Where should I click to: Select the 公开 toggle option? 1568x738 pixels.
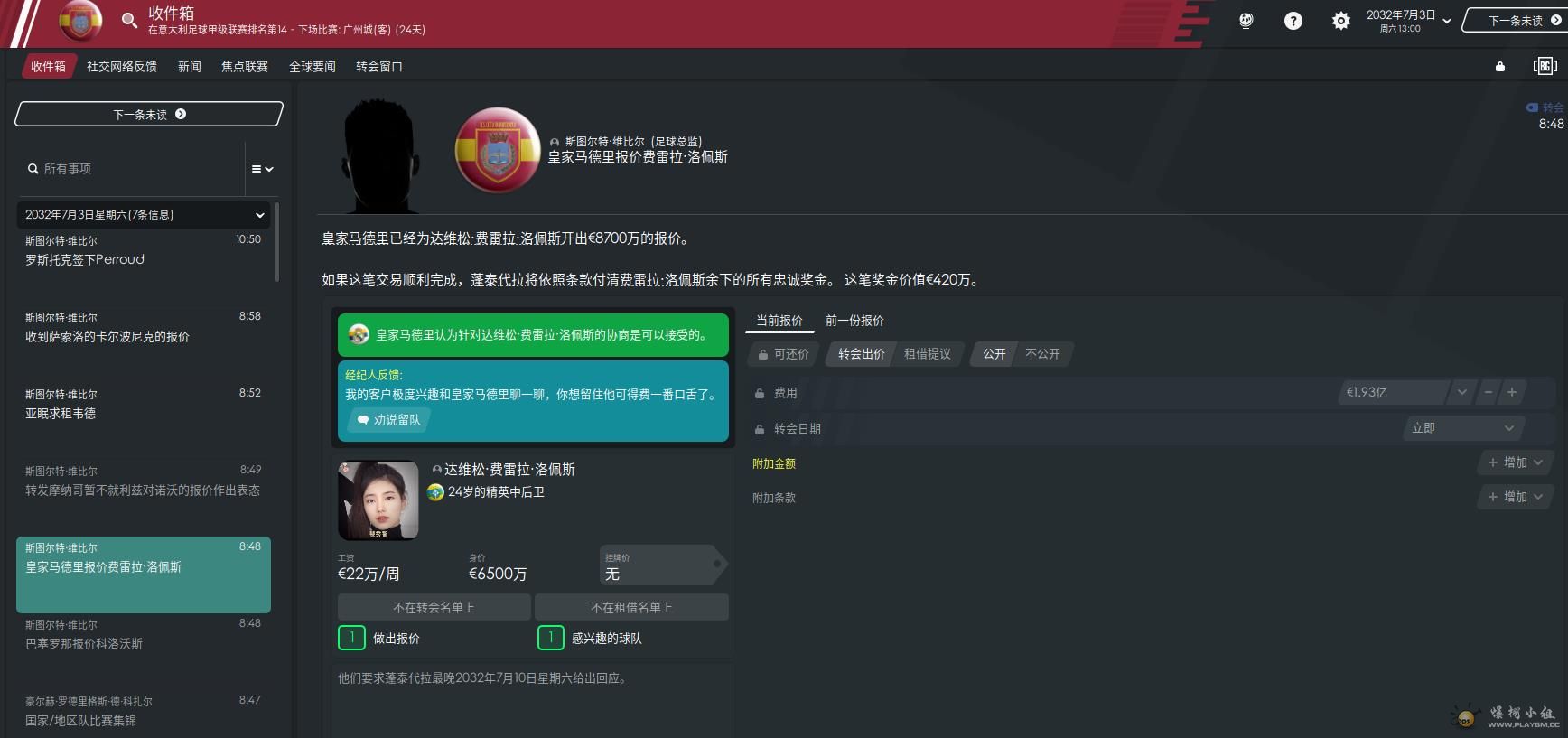click(994, 354)
